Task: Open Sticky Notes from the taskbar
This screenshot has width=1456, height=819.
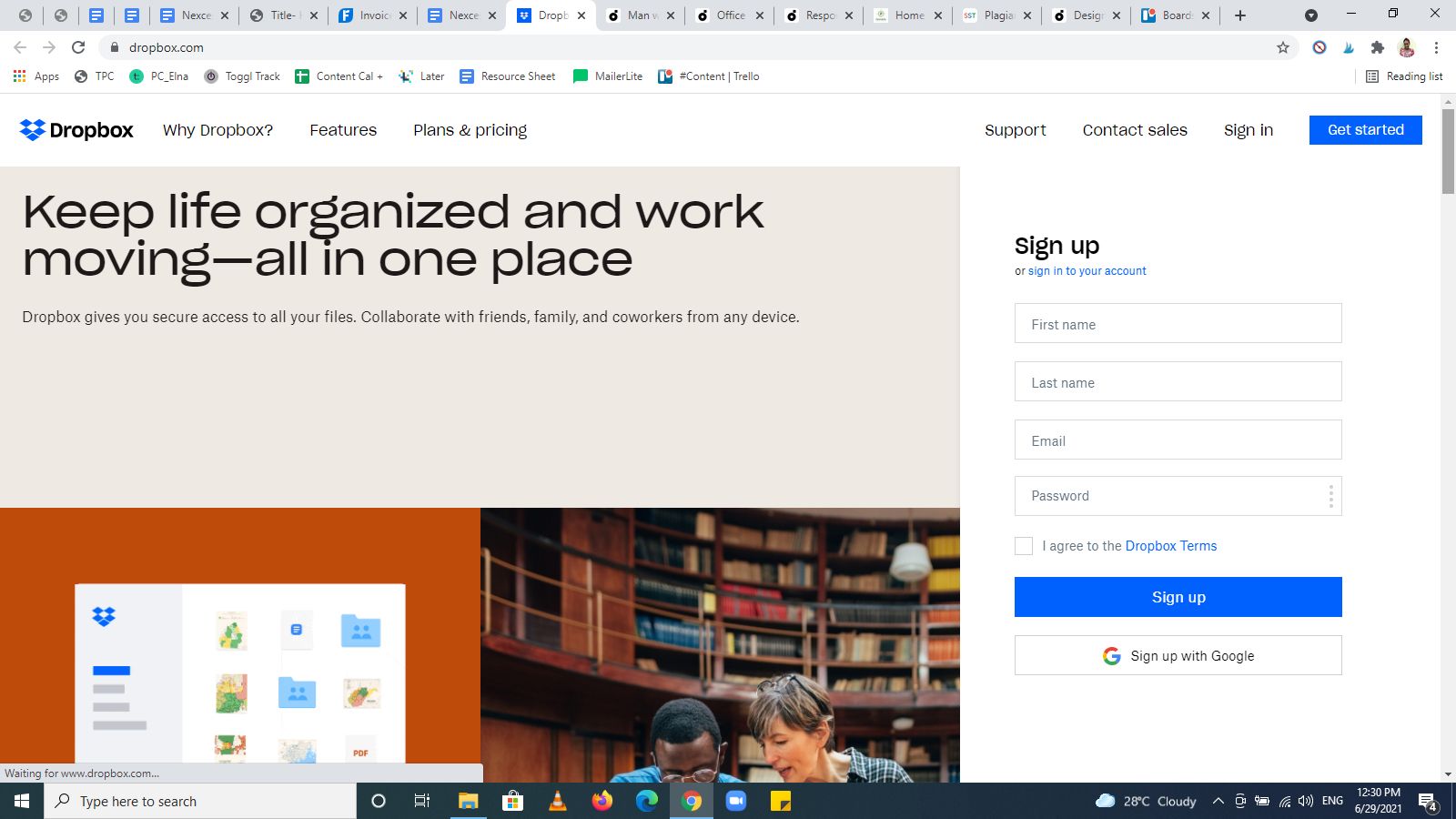Action: (x=780, y=801)
